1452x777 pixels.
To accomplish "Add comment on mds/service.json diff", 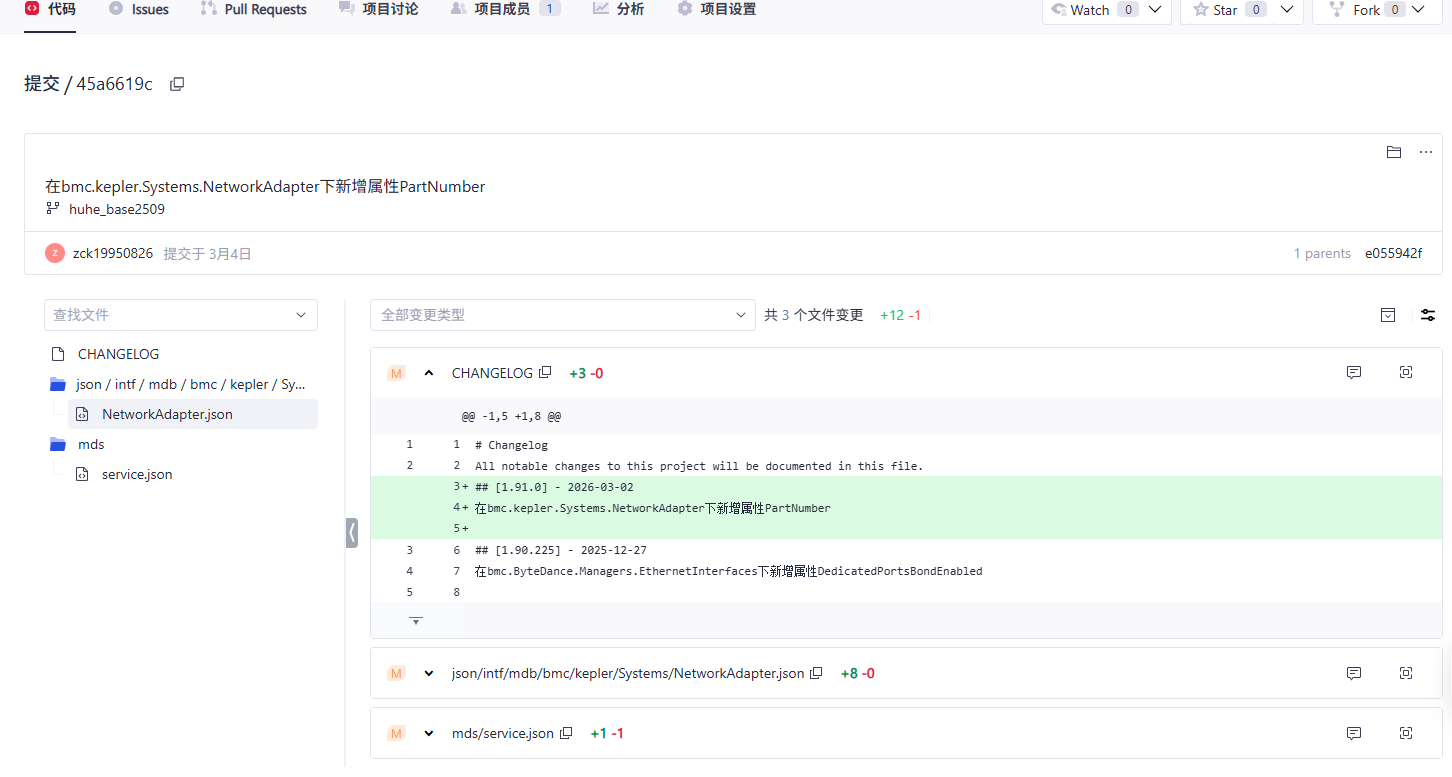I will click(x=1354, y=733).
